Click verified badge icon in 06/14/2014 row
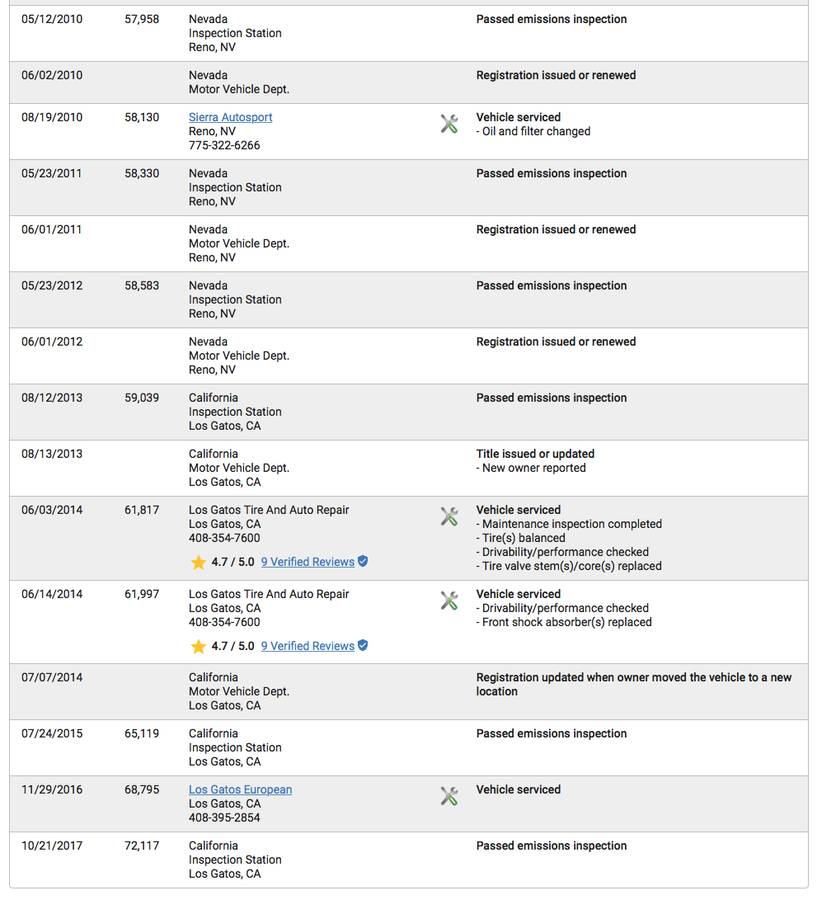 pyautogui.click(x=363, y=645)
